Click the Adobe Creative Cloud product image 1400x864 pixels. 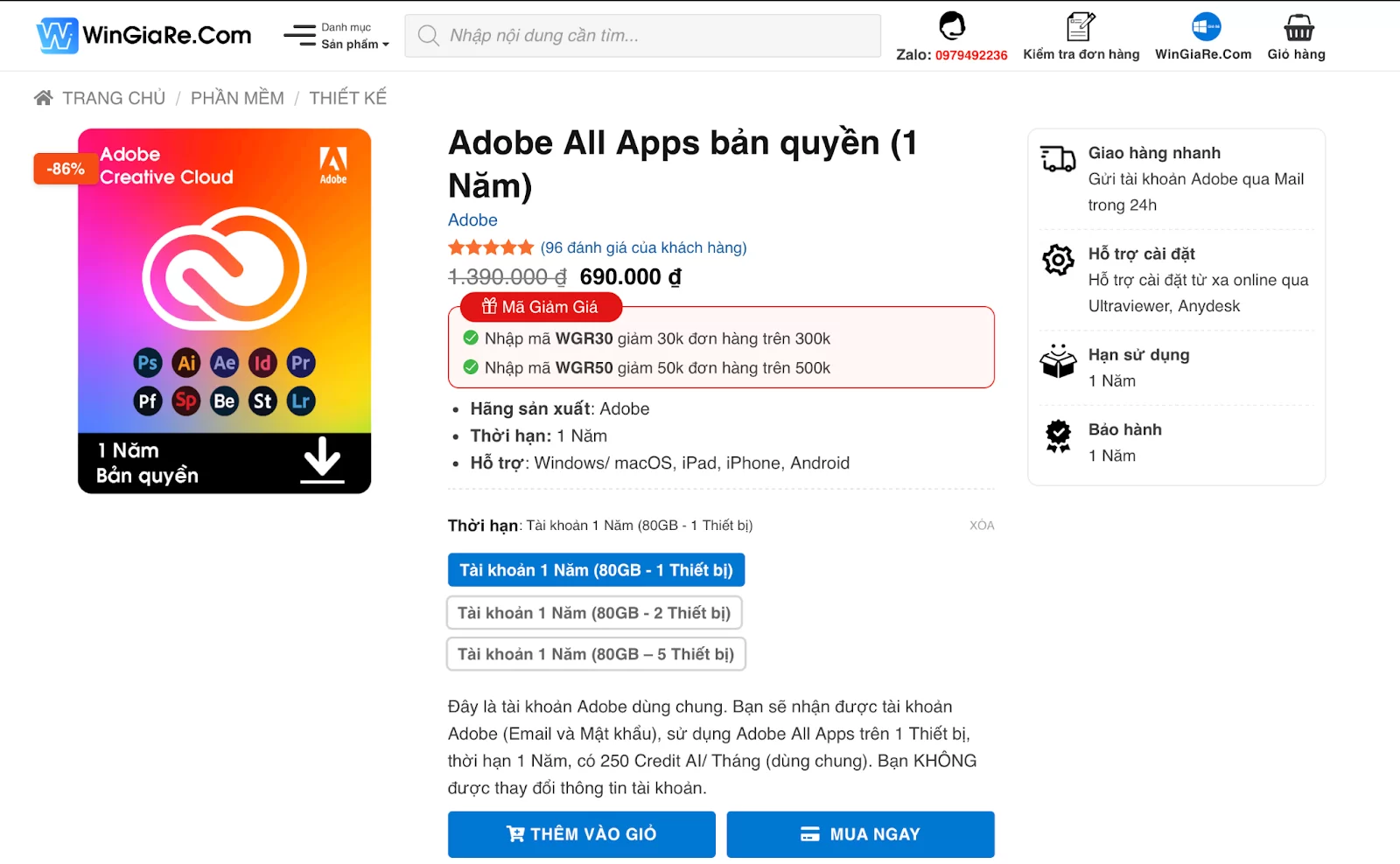tap(225, 311)
